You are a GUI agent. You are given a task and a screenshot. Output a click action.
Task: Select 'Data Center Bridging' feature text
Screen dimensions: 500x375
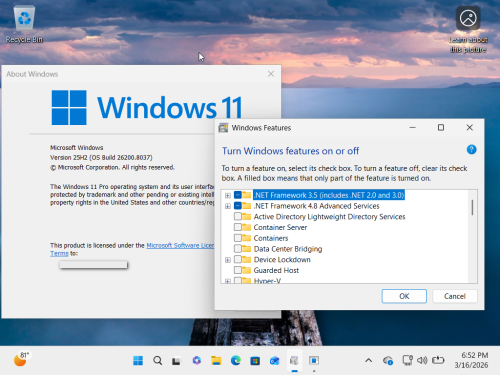pyautogui.click(x=288, y=249)
